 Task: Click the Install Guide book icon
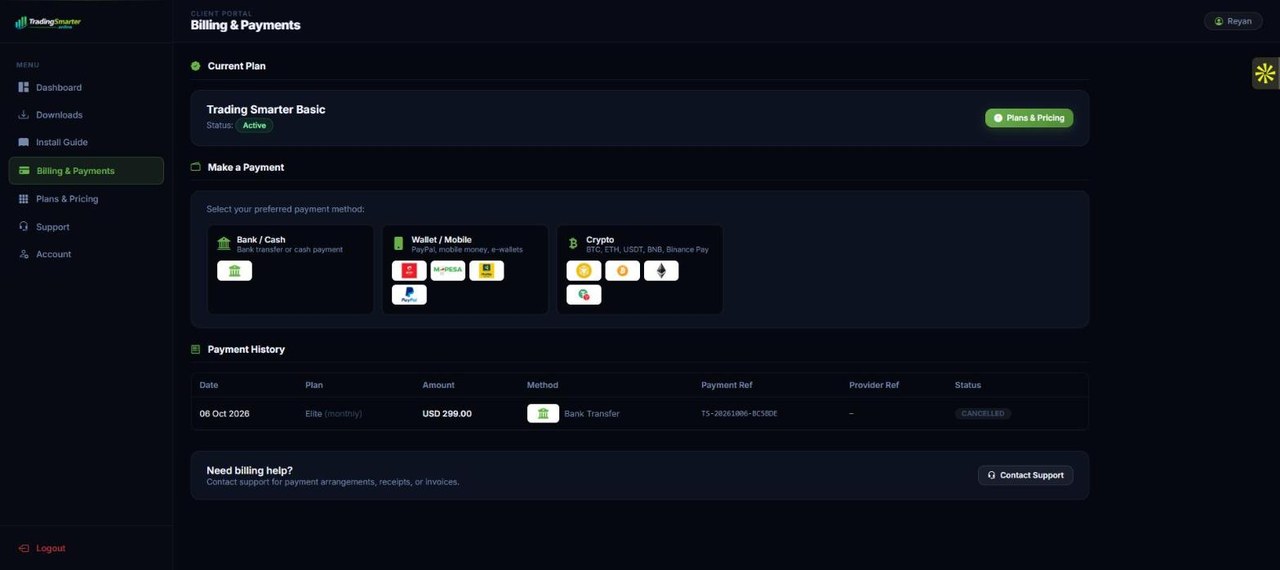(24, 142)
